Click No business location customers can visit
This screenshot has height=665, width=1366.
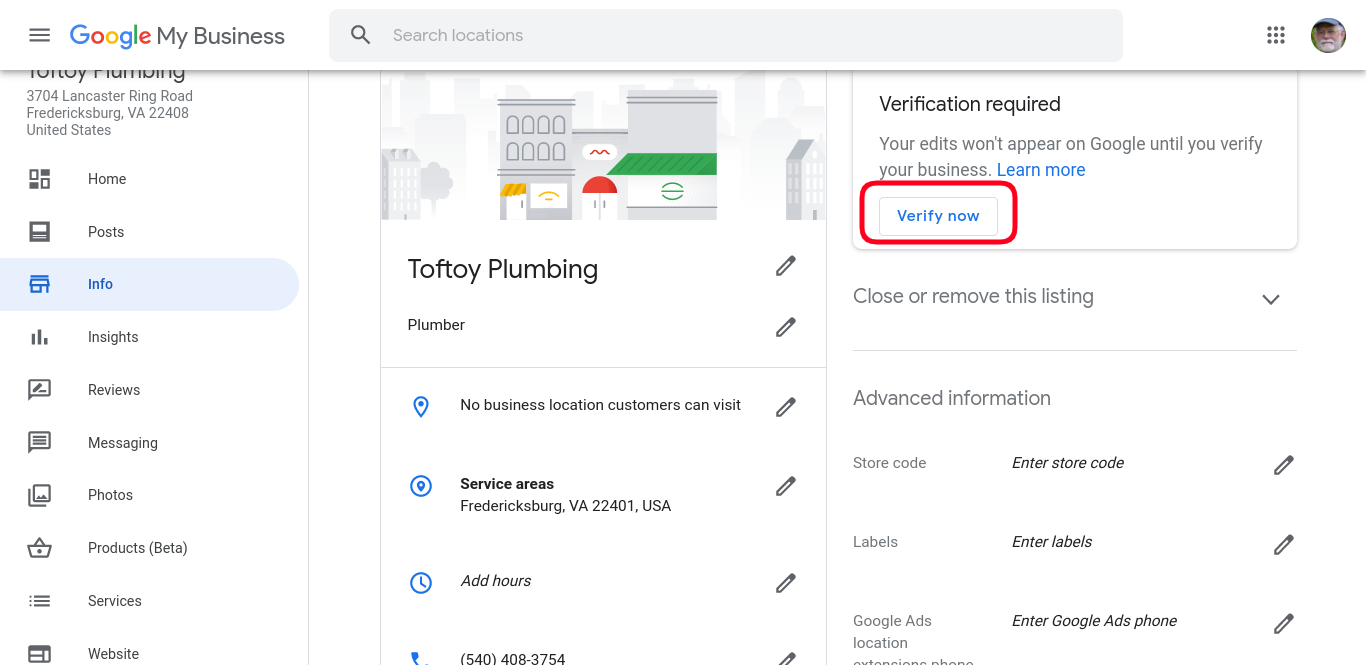(x=601, y=405)
